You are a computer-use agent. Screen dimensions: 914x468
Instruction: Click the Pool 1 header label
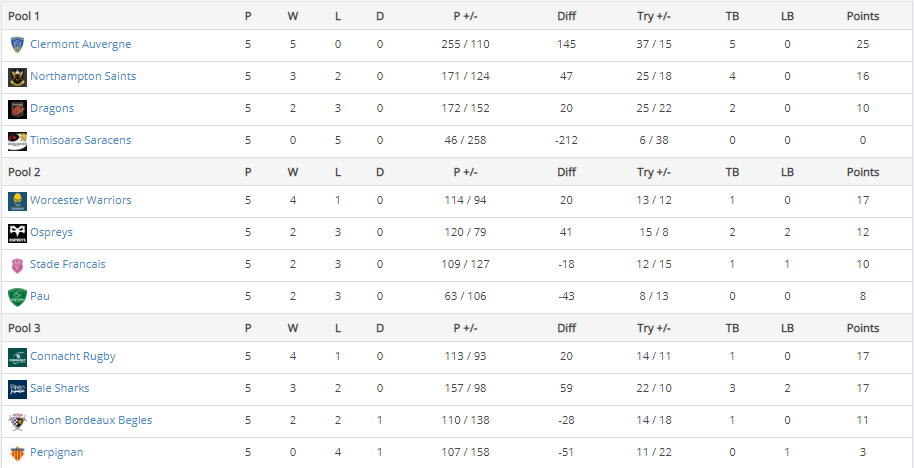click(x=24, y=16)
